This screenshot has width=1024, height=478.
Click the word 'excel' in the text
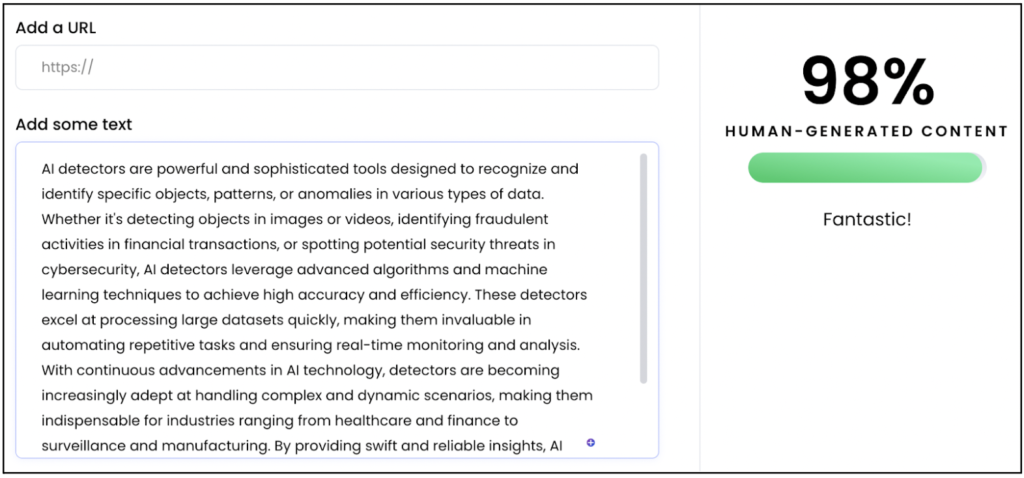click(x=59, y=319)
